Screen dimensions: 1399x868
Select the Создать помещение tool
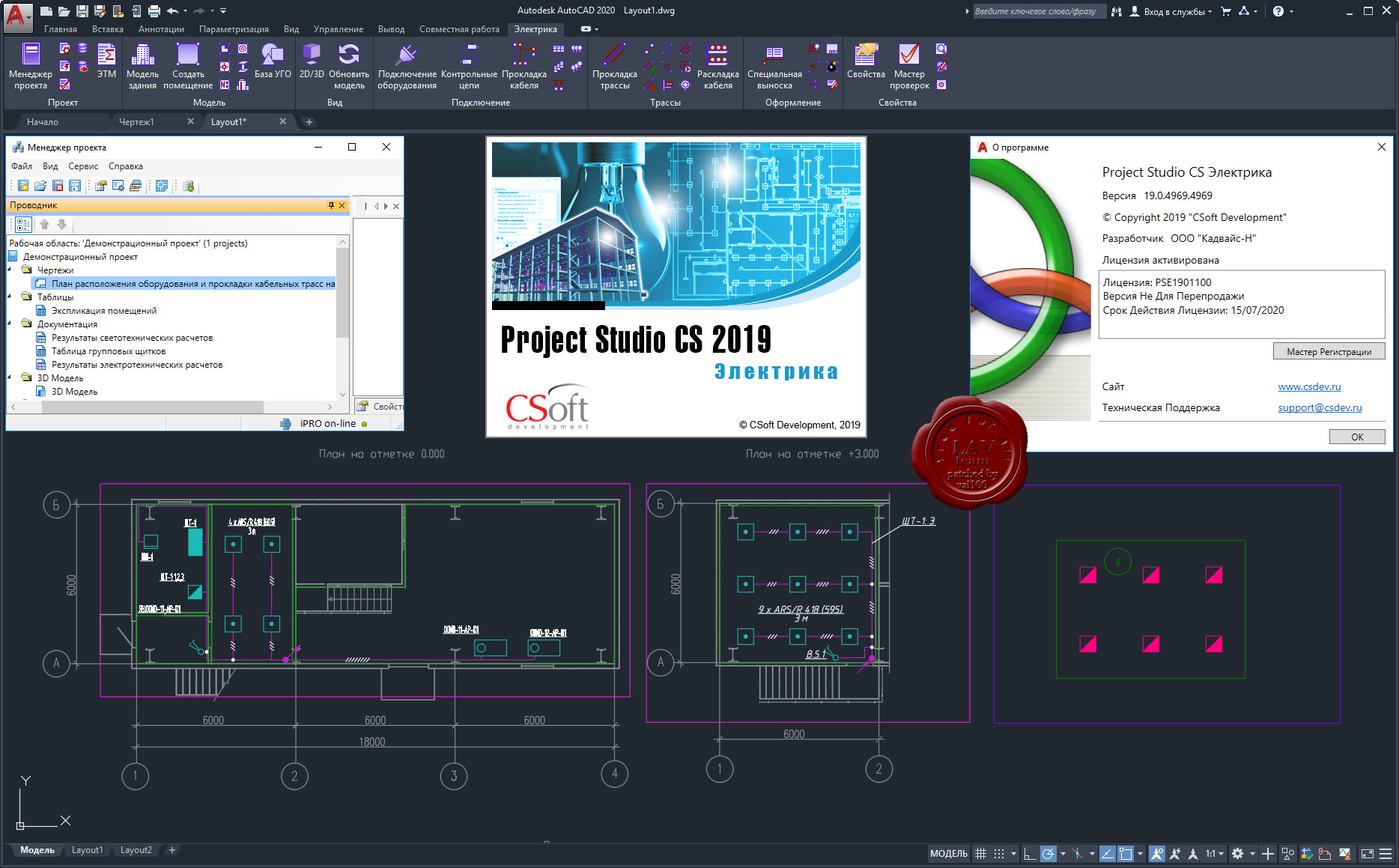(x=188, y=66)
